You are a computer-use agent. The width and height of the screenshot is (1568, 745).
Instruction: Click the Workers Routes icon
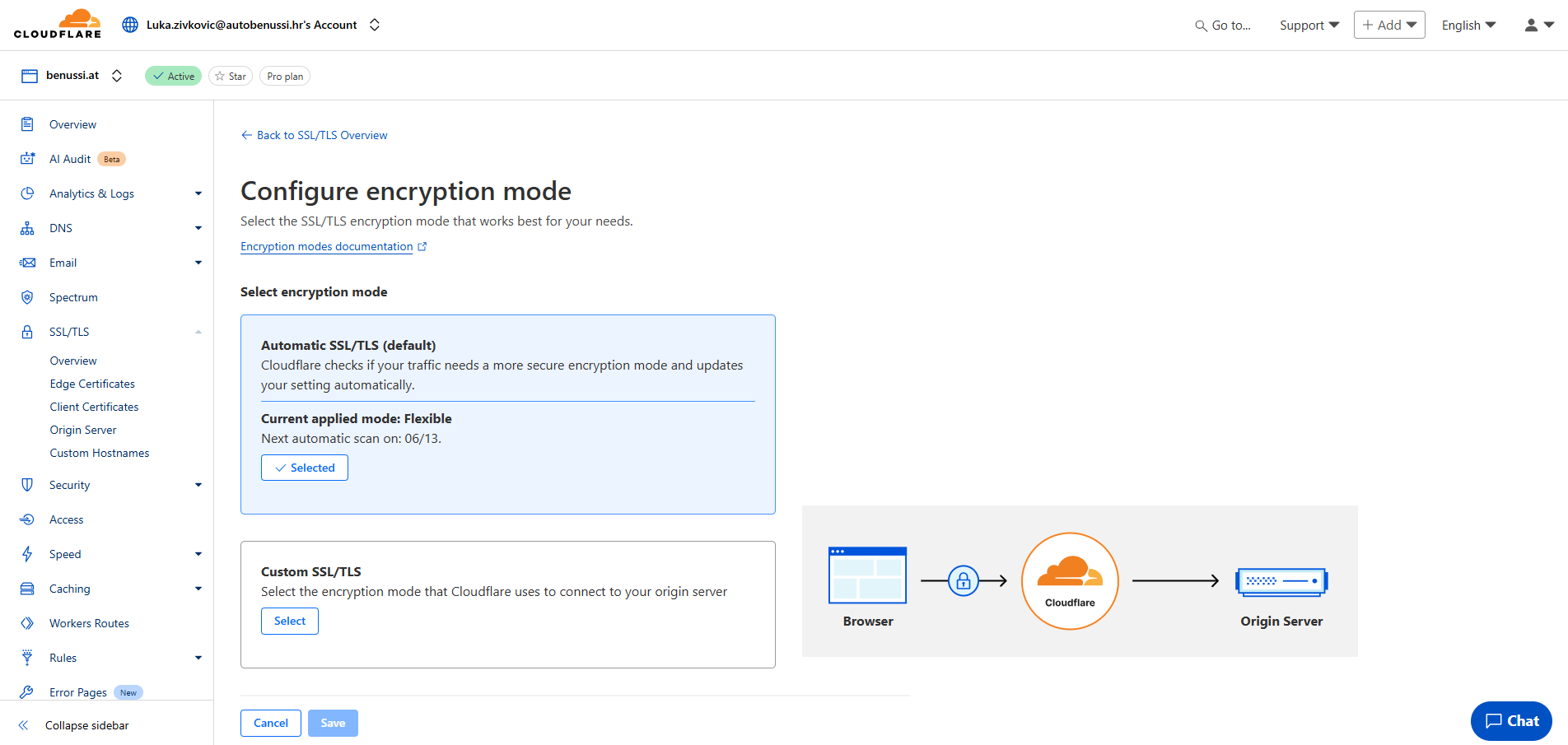[27, 623]
